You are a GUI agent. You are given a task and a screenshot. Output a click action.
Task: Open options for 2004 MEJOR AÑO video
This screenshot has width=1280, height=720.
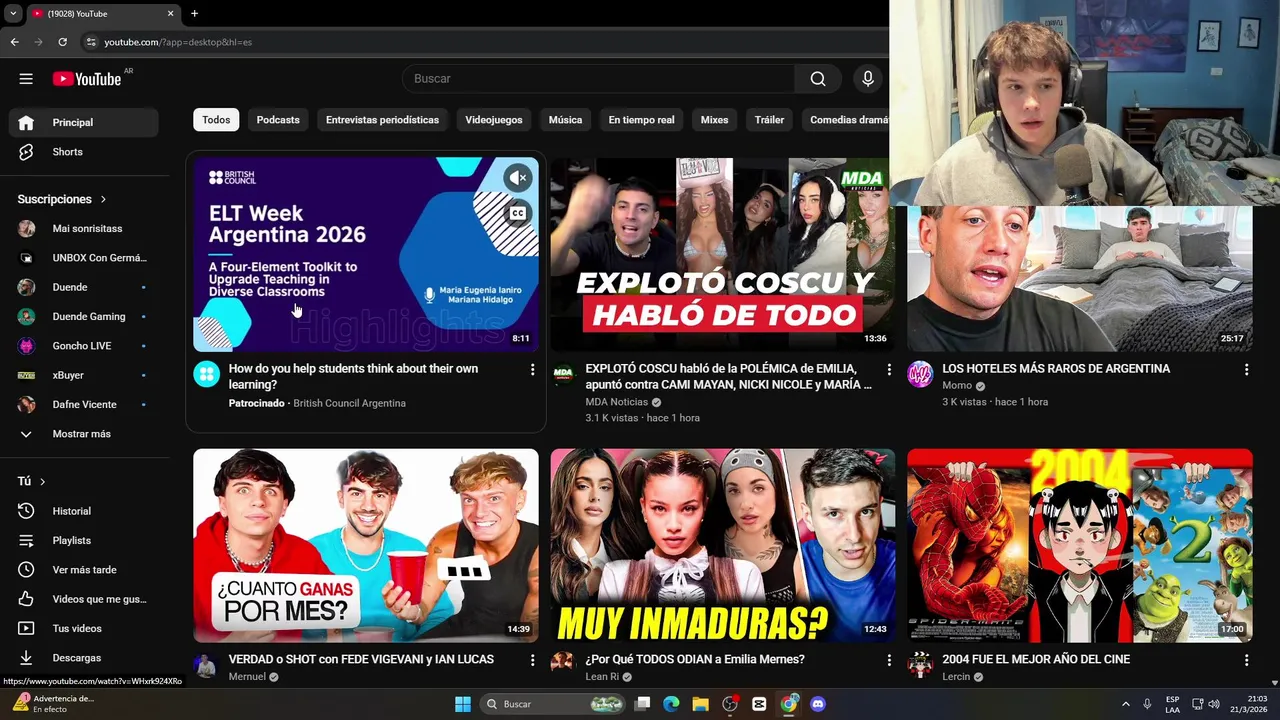(1246, 661)
